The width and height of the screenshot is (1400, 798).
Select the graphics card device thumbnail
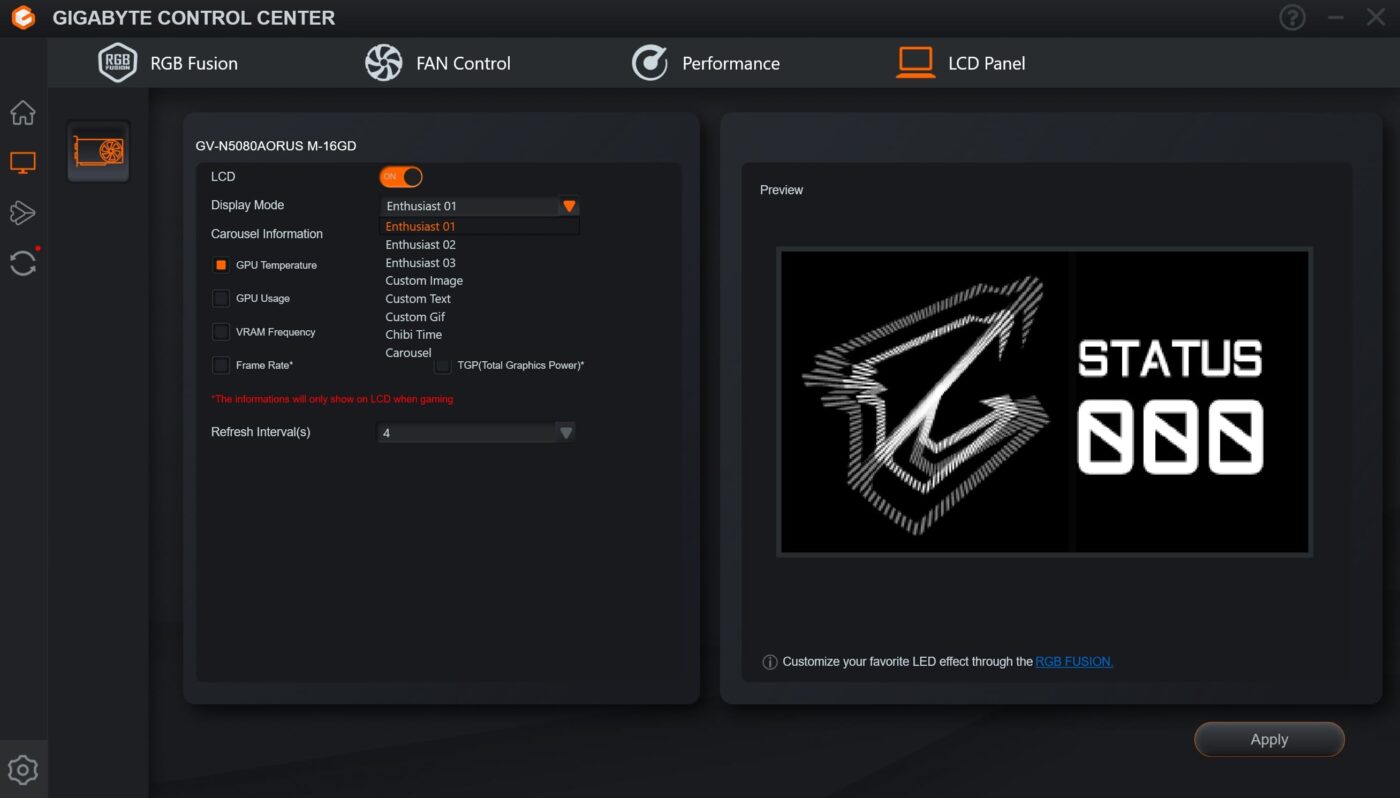click(x=98, y=151)
